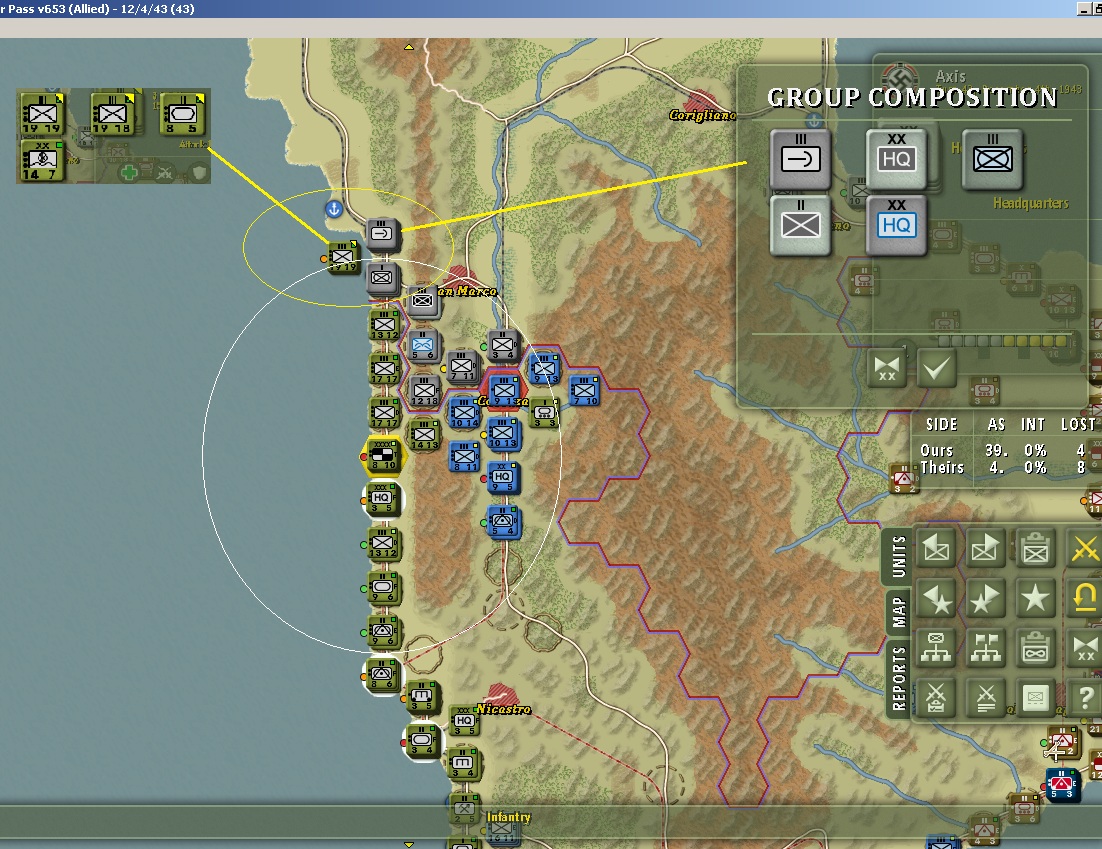Click the single star HQ icon

1035,599
